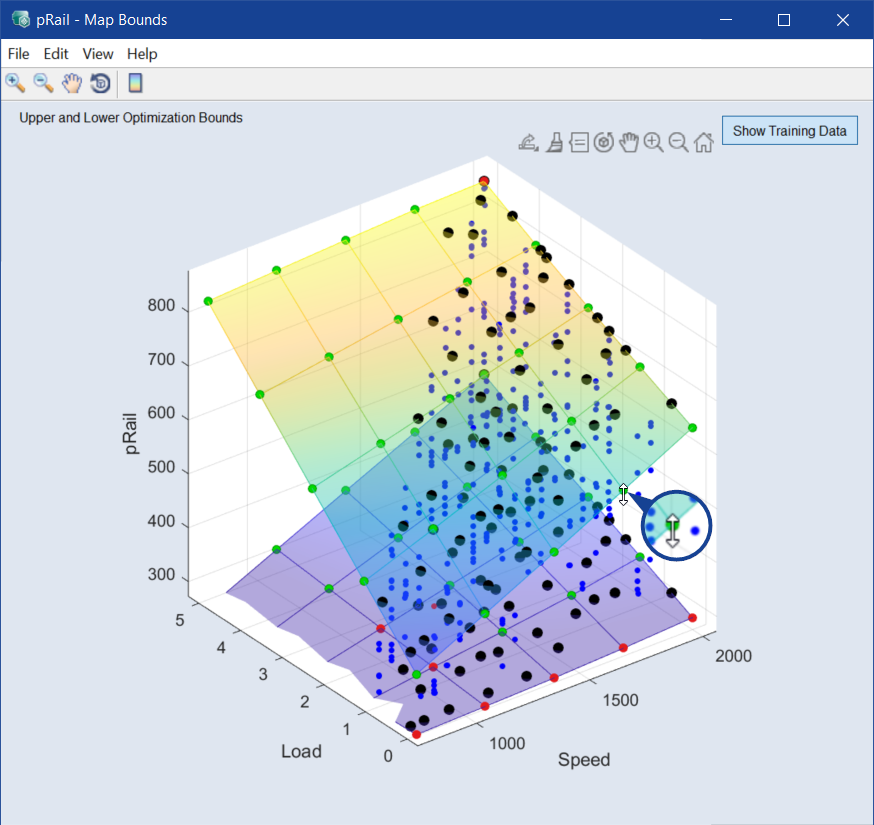
Task: Open the File menu
Action: 18,54
